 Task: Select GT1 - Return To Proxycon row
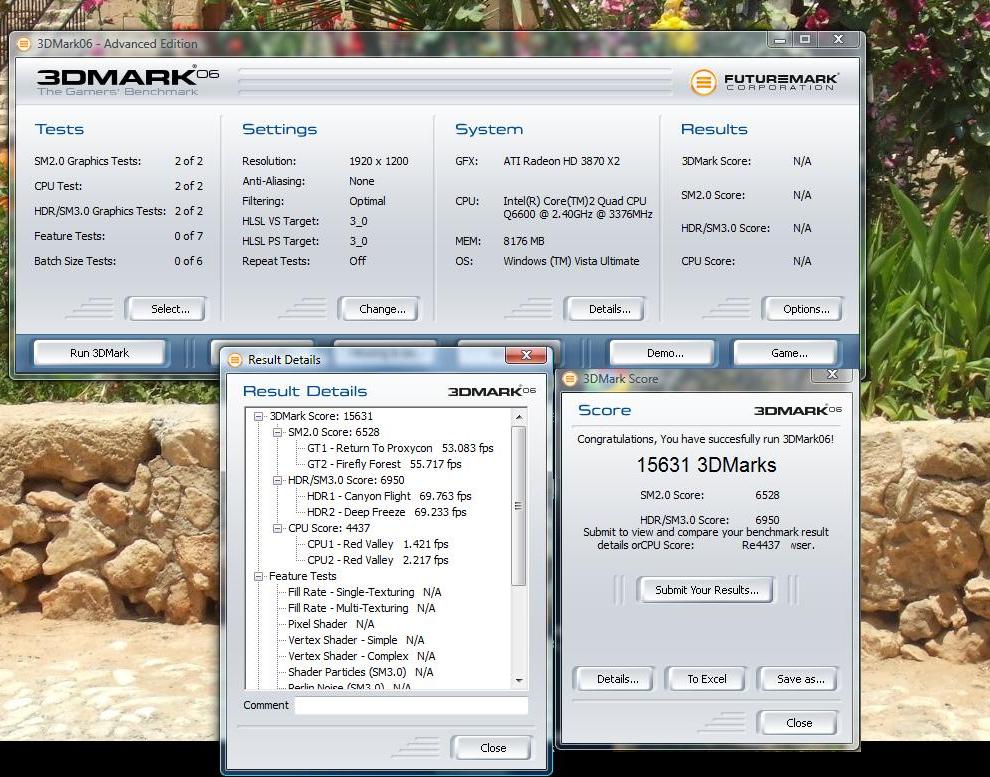pyautogui.click(x=400, y=448)
